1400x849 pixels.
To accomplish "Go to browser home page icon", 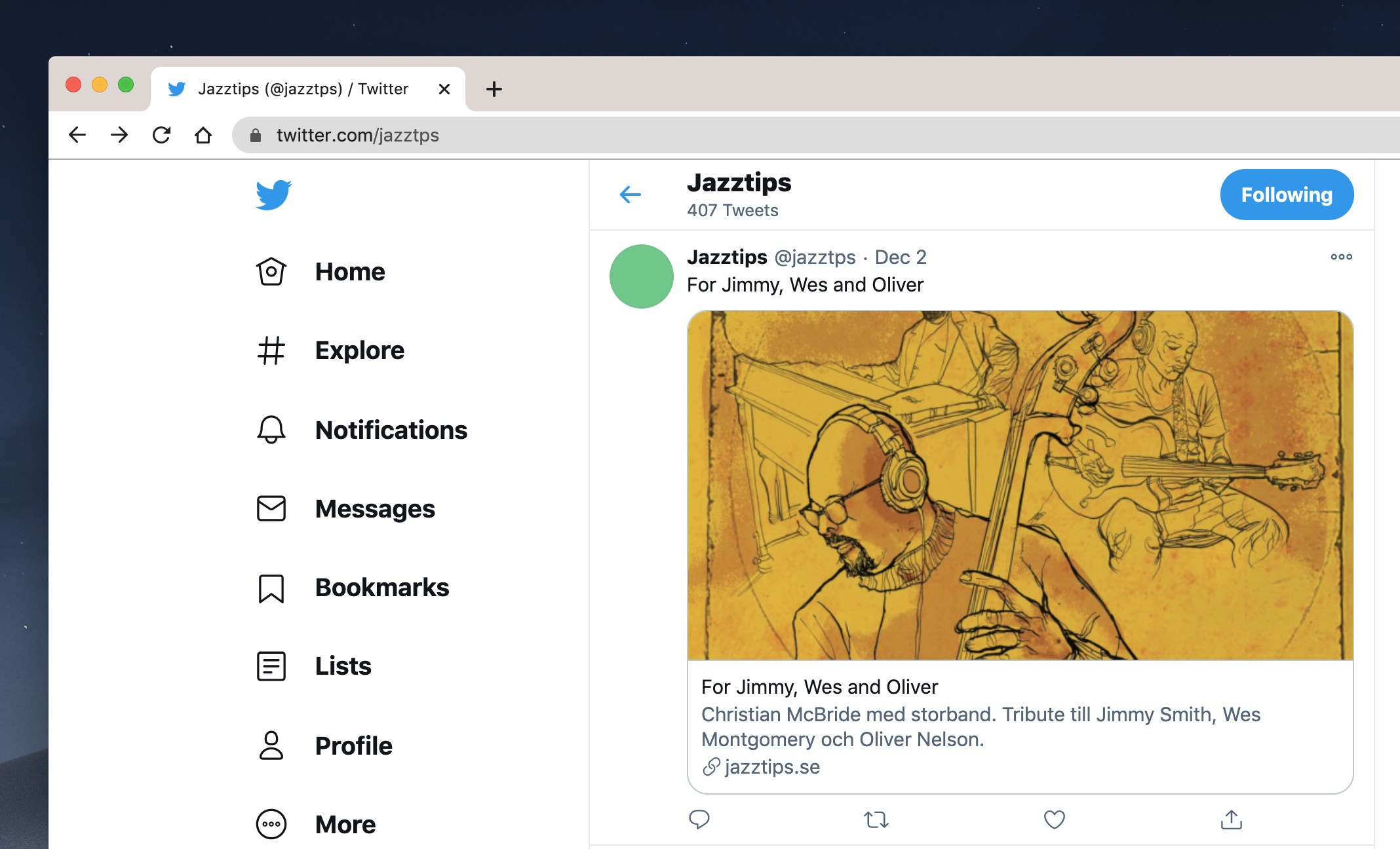I will [x=203, y=135].
